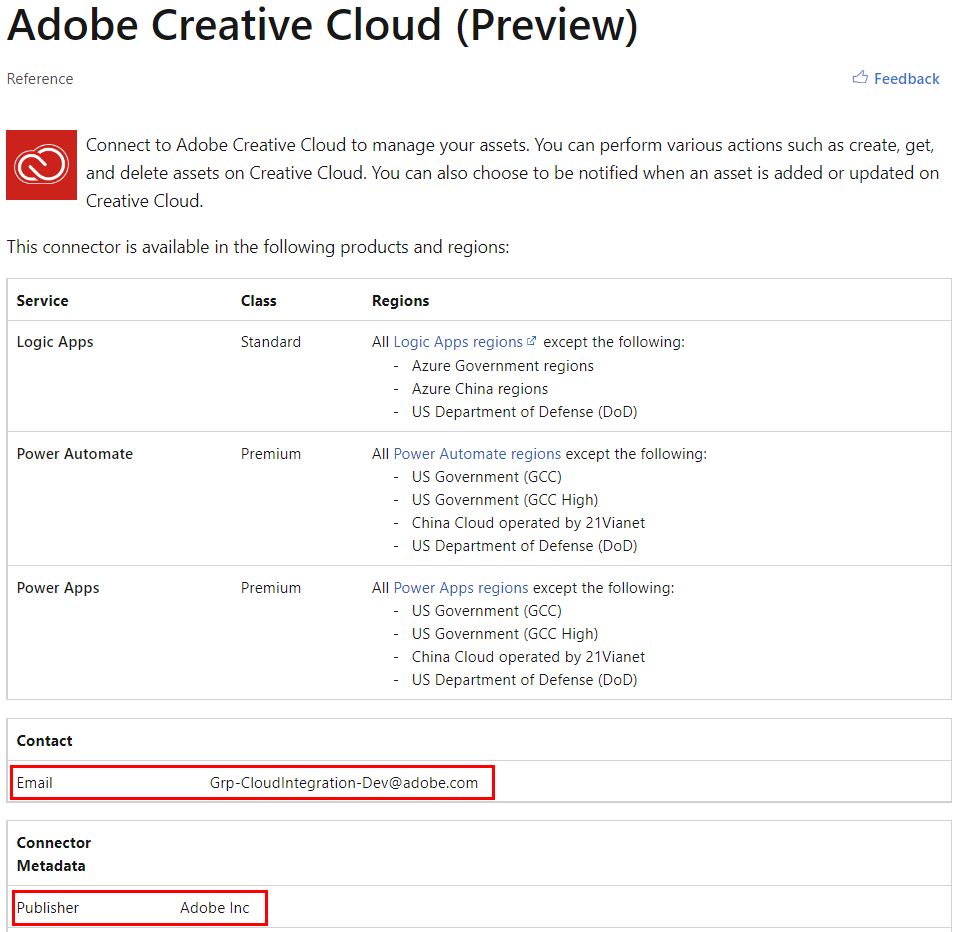Screen dimensions: 959x932
Task: Click the Azure Government regions entry
Action: point(502,366)
